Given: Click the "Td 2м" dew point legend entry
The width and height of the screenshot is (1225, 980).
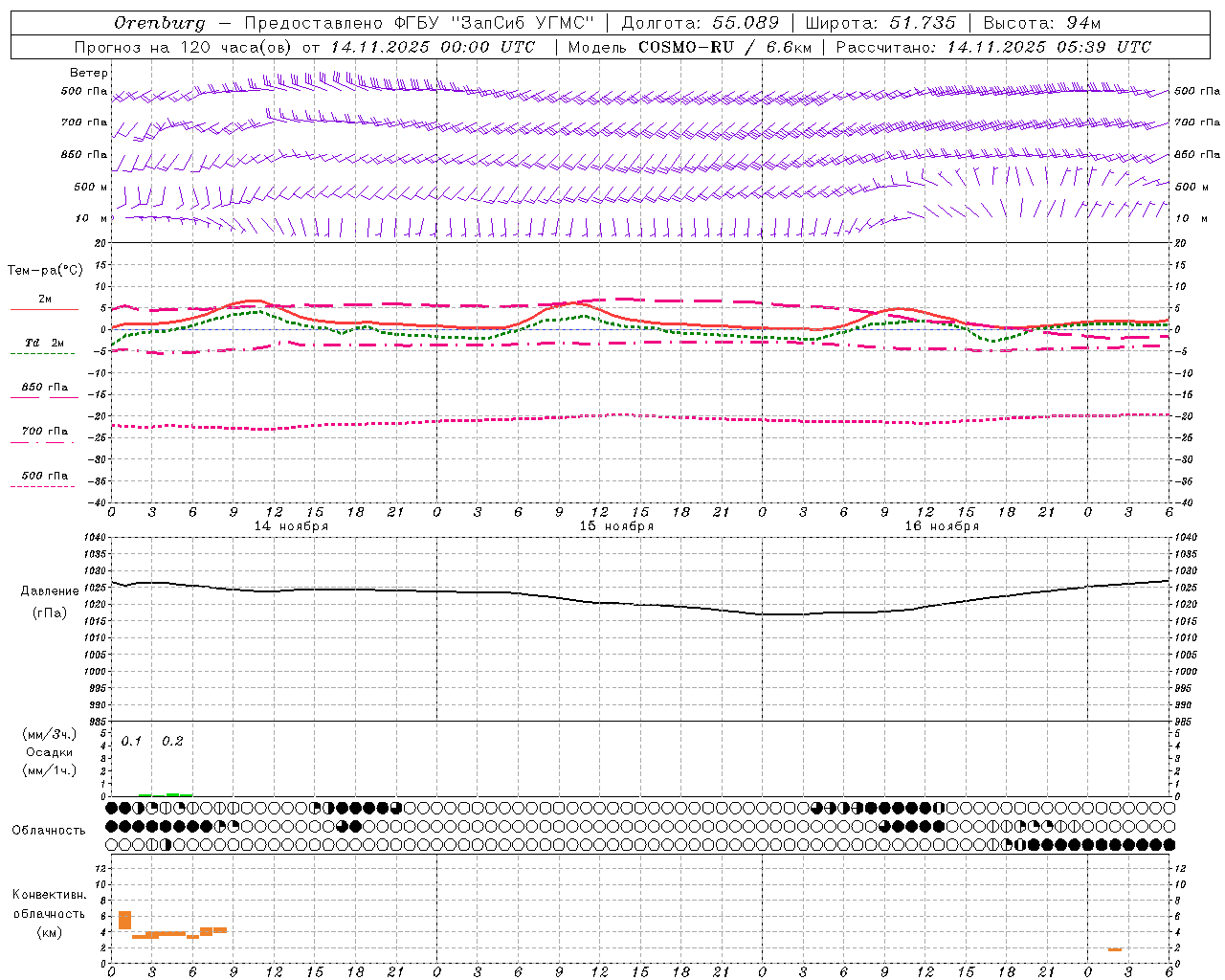Looking at the screenshot, I should click(x=45, y=343).
